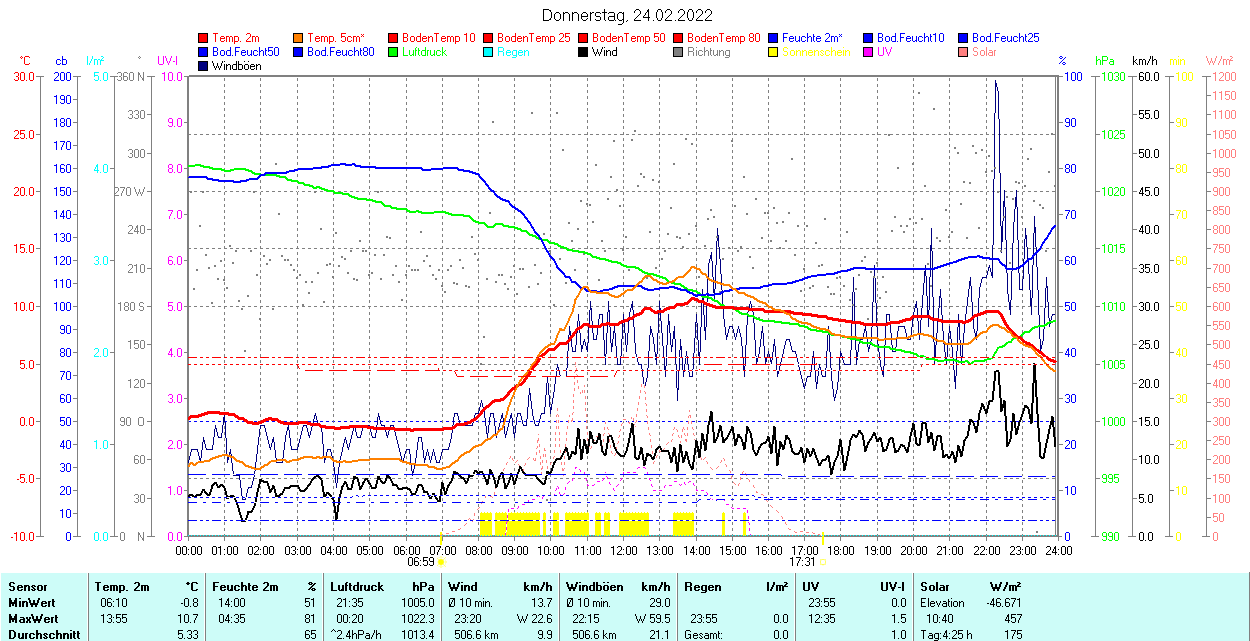Click the Durchschnitt row label in table
The height and width of the screenshot is (641, 1250).
(40, 634)
